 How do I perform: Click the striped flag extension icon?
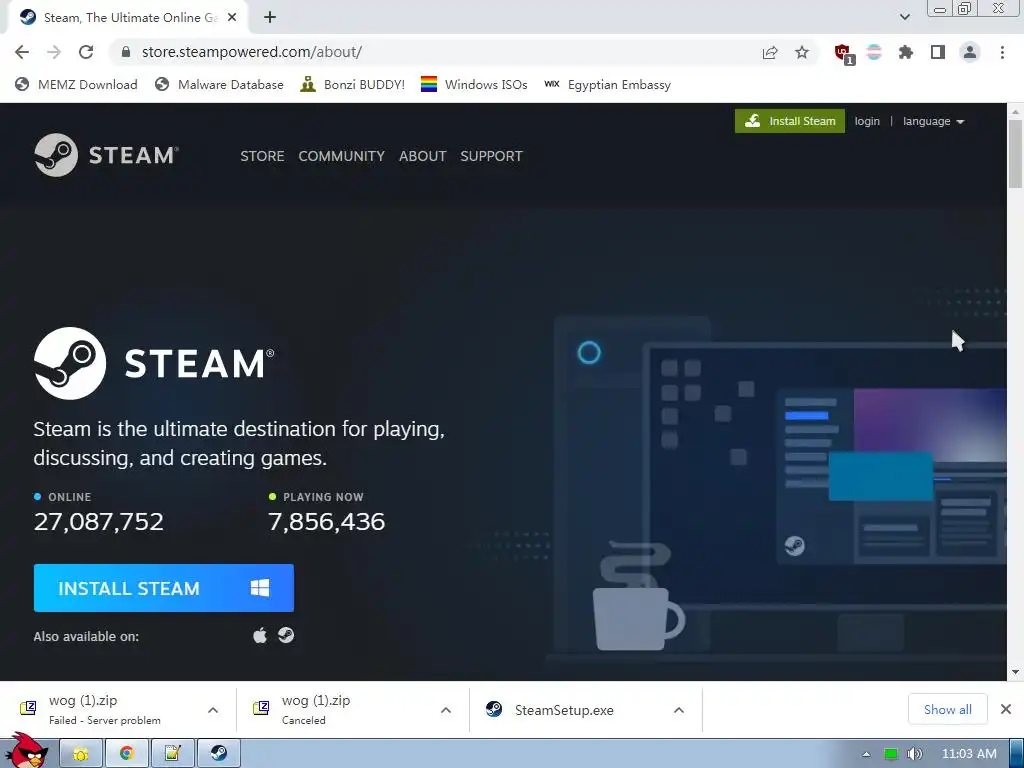coord(874,52)
